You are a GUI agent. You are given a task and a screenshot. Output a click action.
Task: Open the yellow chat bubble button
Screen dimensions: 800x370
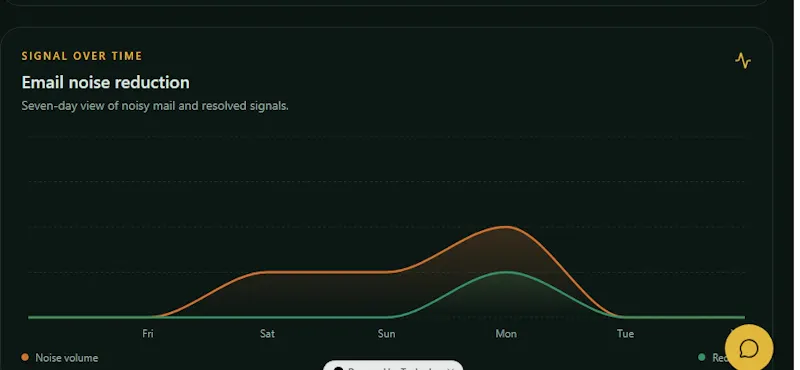point(748,349)
